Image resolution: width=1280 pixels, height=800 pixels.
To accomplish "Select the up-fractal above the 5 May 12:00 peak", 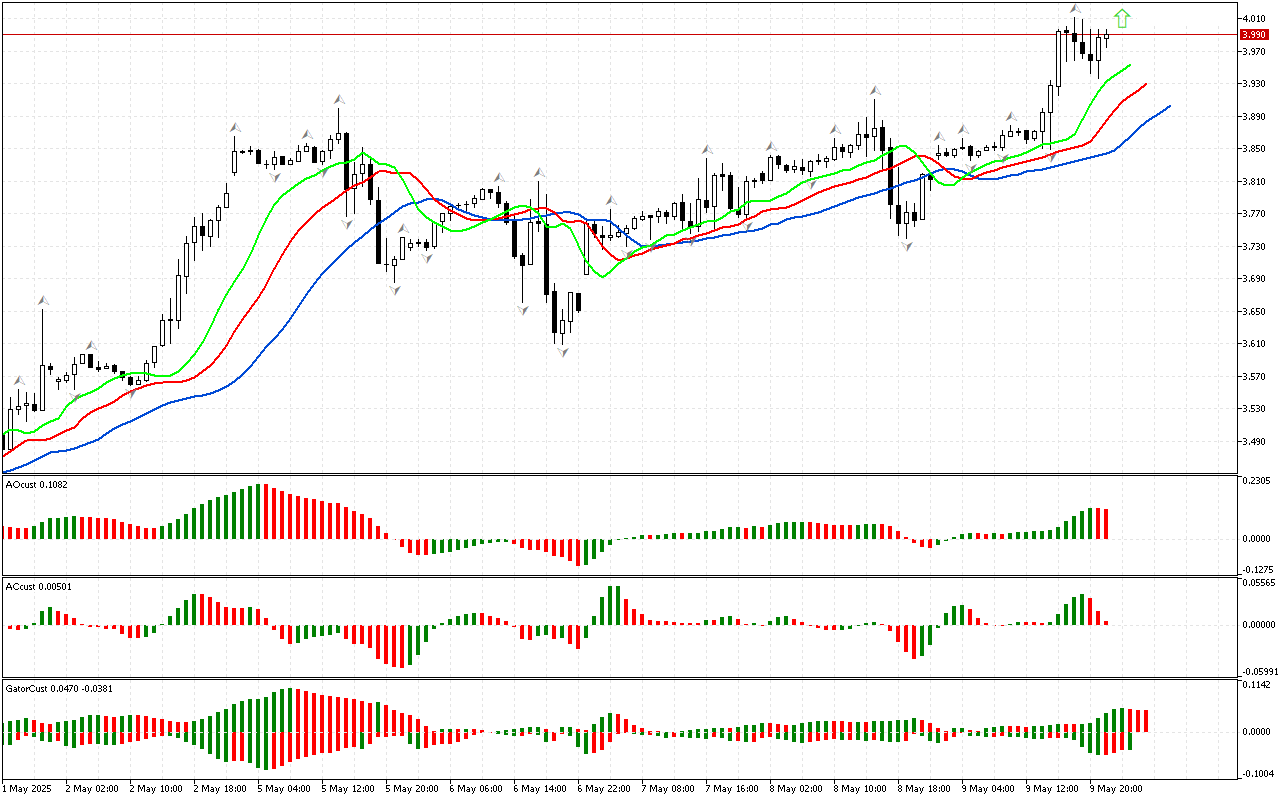I will (339, 99).
